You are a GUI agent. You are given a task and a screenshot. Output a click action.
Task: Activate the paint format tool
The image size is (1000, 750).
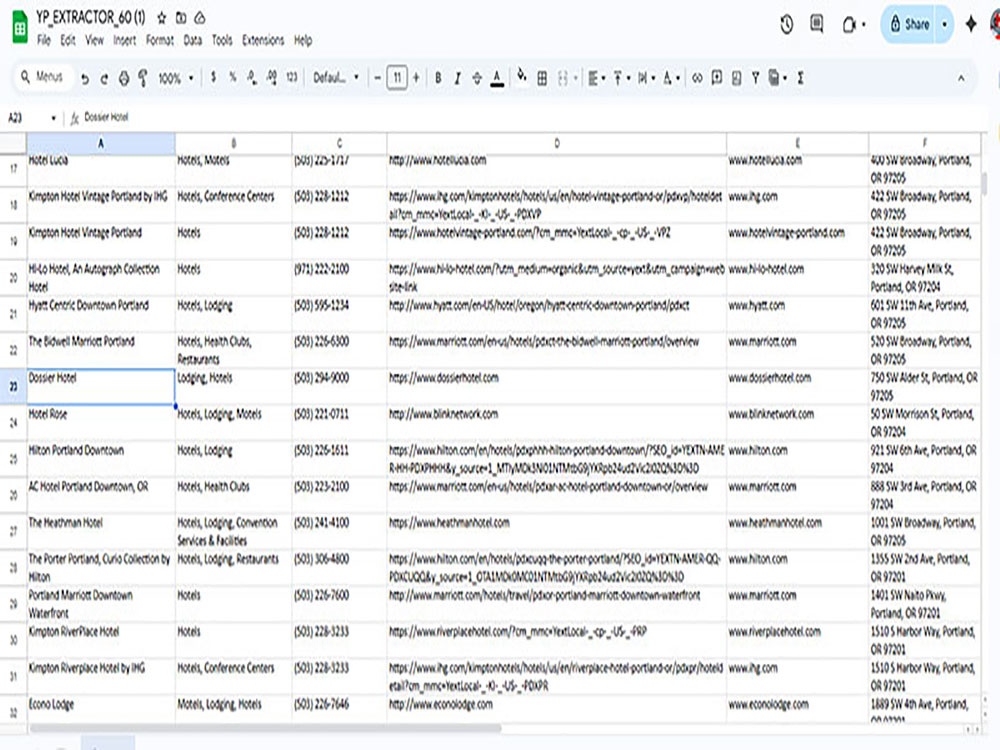click(143, 78)
